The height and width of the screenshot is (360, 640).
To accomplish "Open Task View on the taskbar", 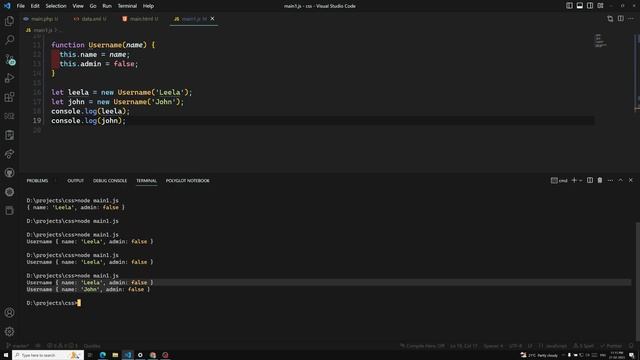I will (x=90, y=355).
